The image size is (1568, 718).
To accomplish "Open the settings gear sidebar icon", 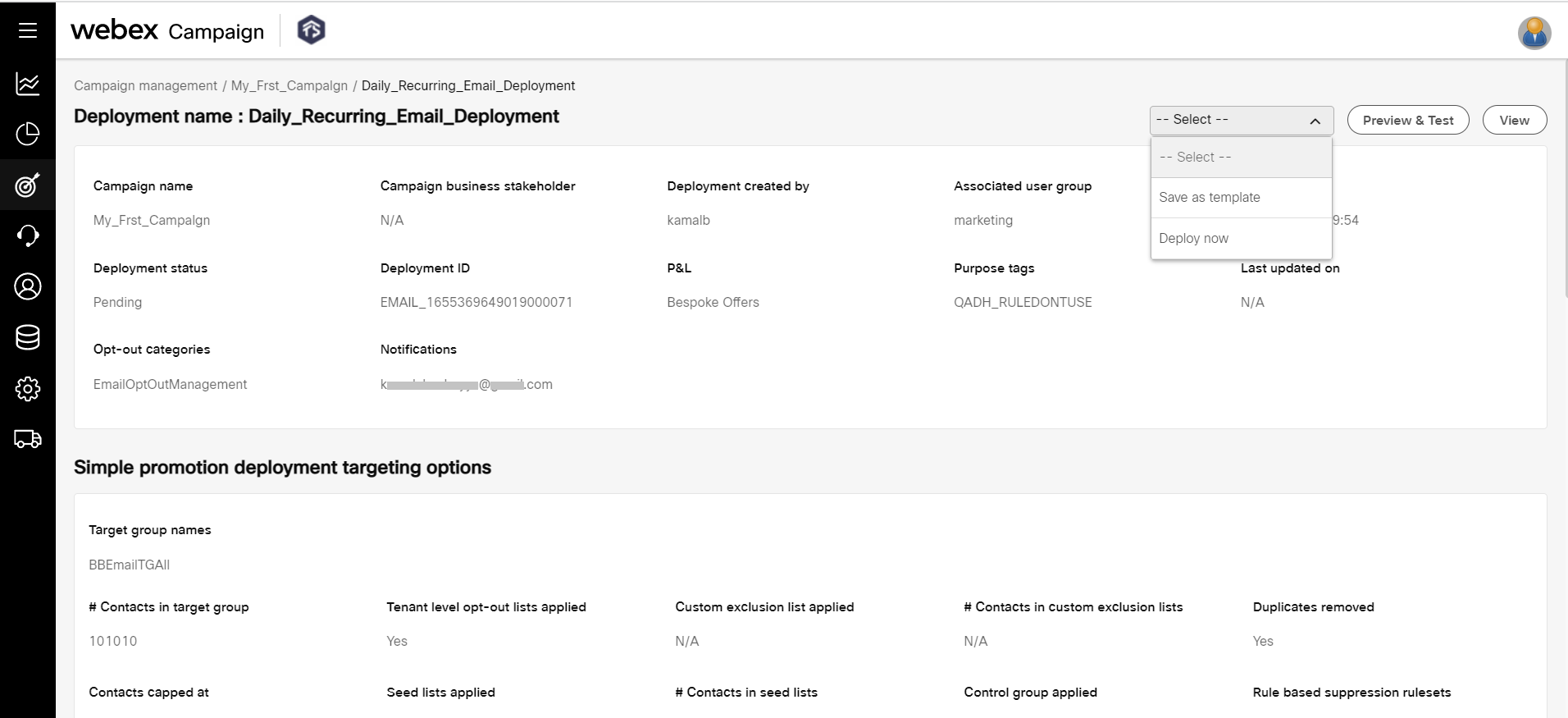I will point(28,388).
